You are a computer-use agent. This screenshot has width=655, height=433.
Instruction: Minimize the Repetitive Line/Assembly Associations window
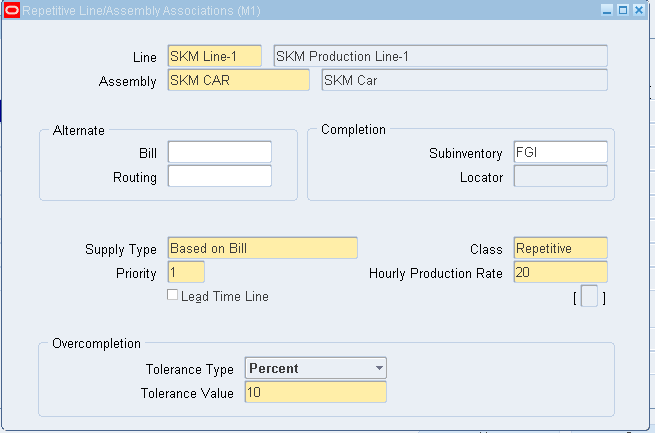click(x=607, y=9)
